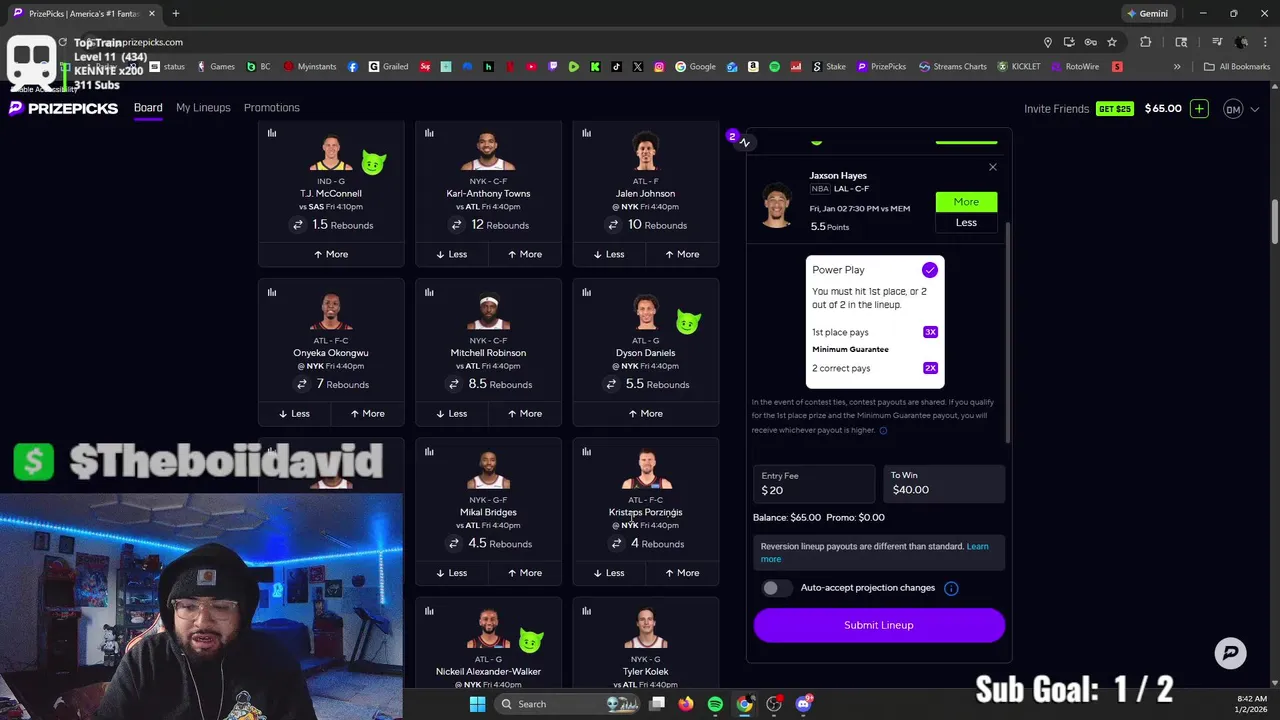
Task: Open stats chart icon on Onyeka Okongwu card
Action: point(272,292)
